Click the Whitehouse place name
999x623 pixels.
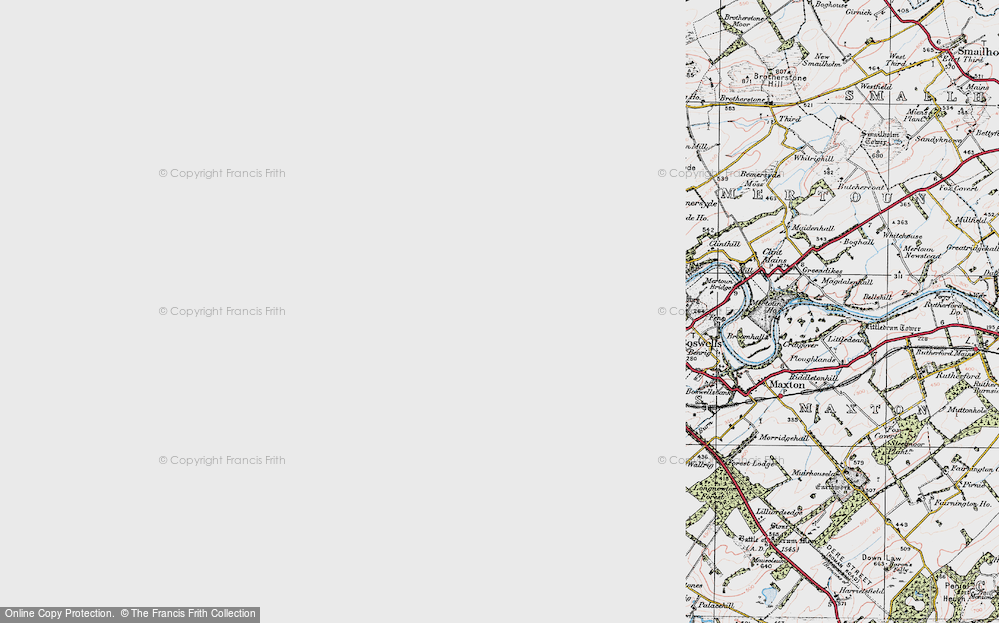(x=902, y=236)
